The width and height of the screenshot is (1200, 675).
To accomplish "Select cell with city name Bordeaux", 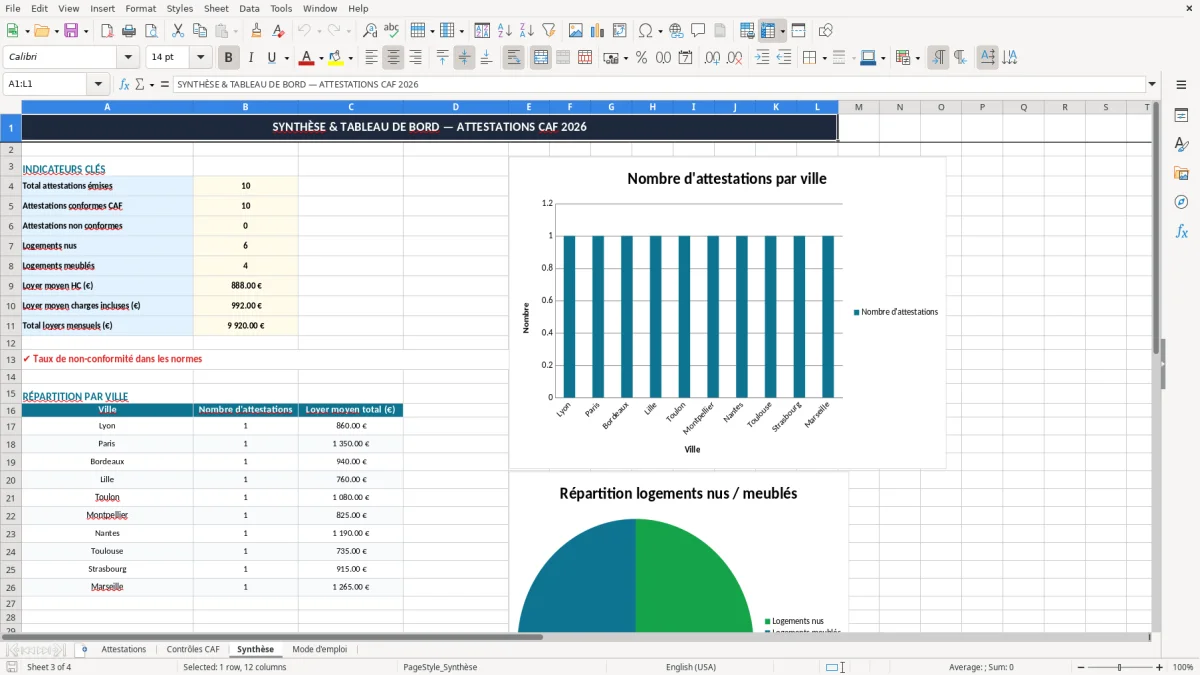I will click(107, 462).
